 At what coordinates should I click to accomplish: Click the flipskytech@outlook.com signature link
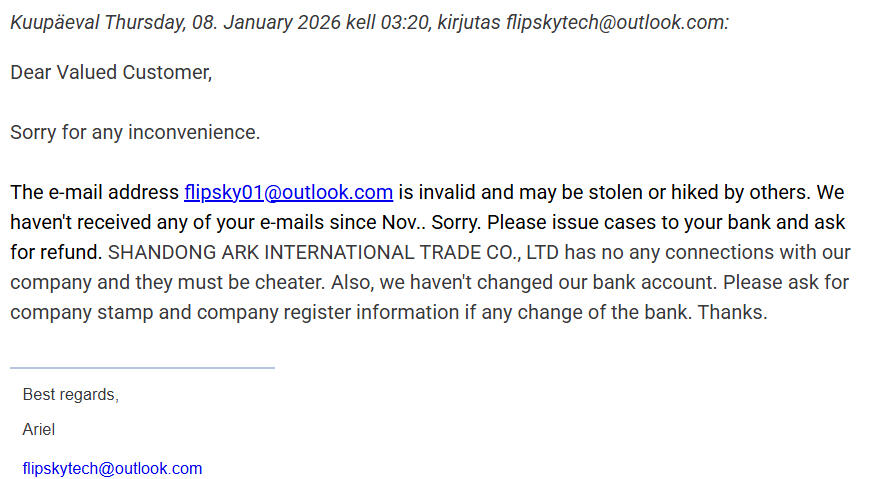[112, 468]
